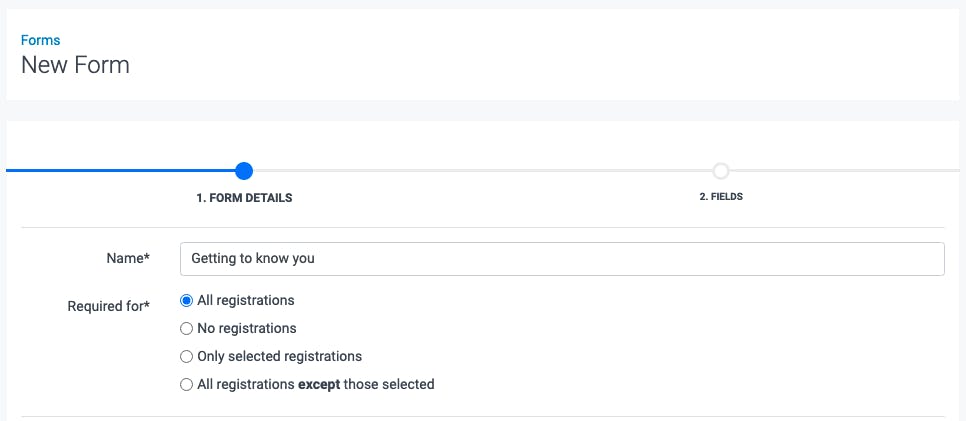Go to the '2. FIELDS' step label
This screenshot has height=421, width=966.
(x=721, y=197)
